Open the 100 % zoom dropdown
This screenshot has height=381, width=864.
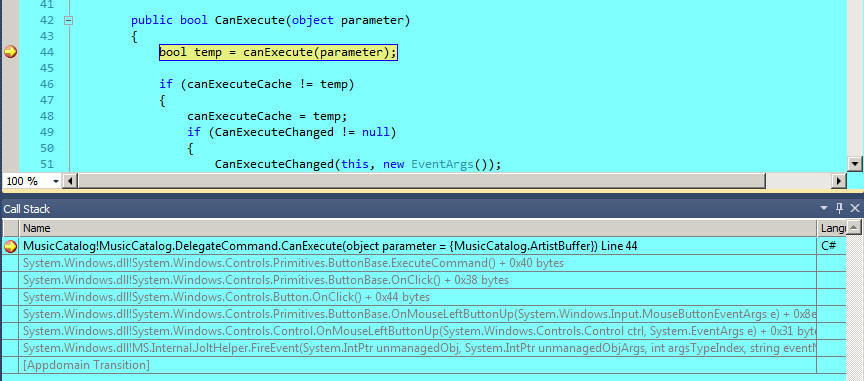[56, 181]
